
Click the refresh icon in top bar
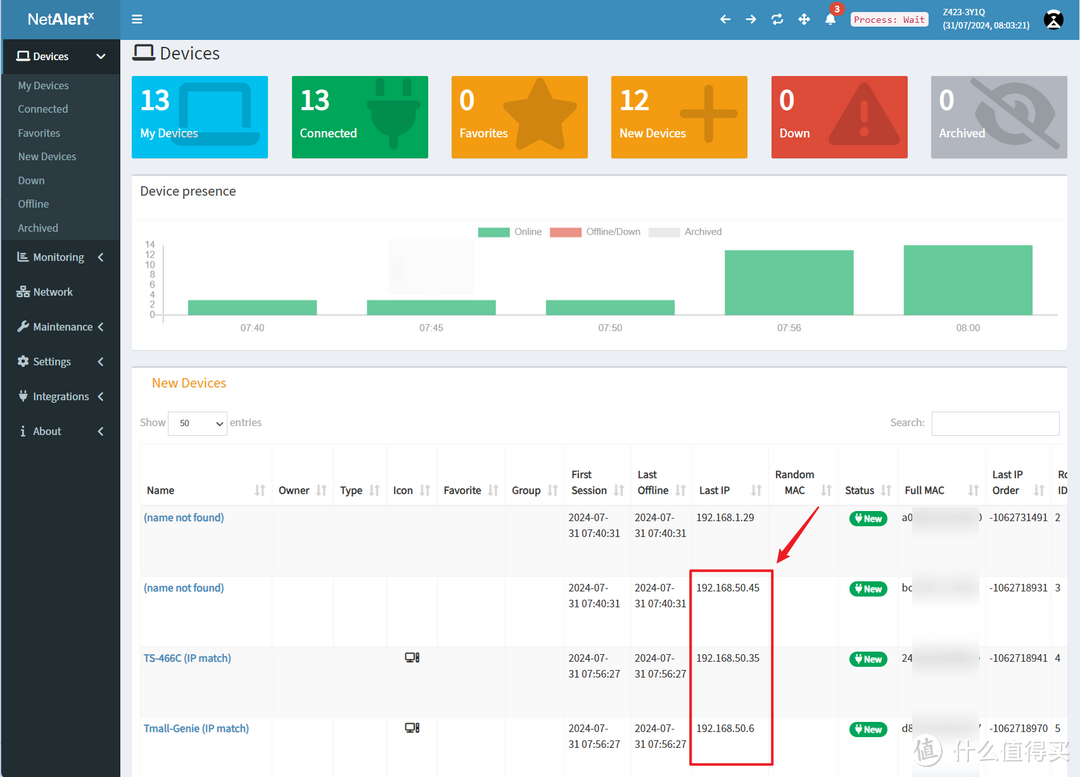pos(777,19)
